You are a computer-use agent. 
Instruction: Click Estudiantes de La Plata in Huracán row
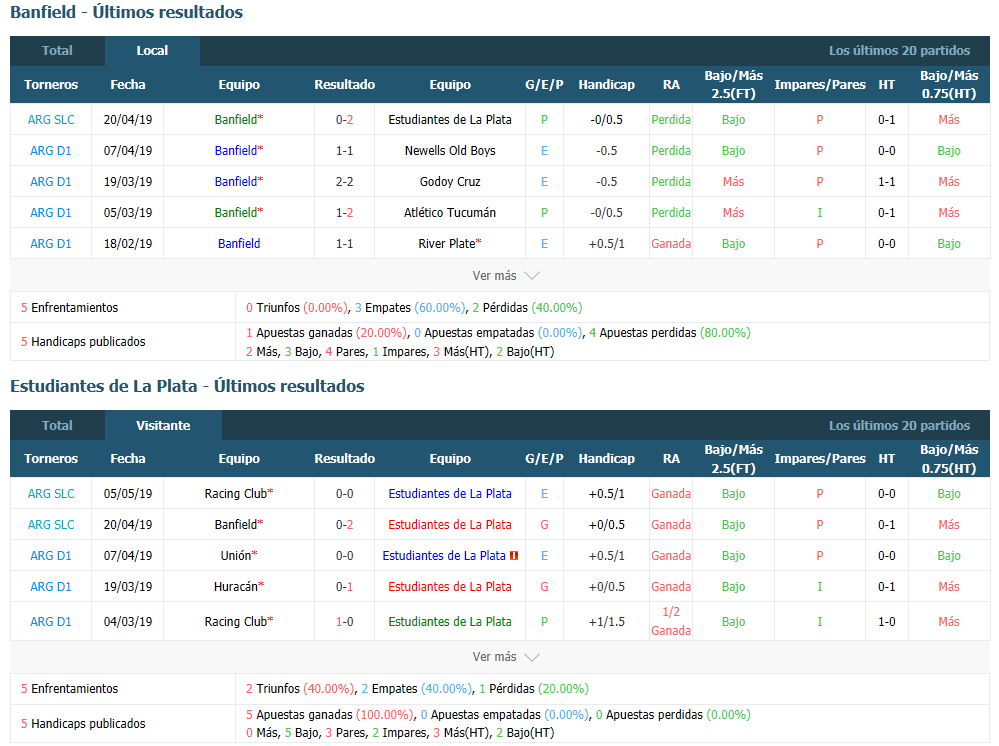(450, 587)
